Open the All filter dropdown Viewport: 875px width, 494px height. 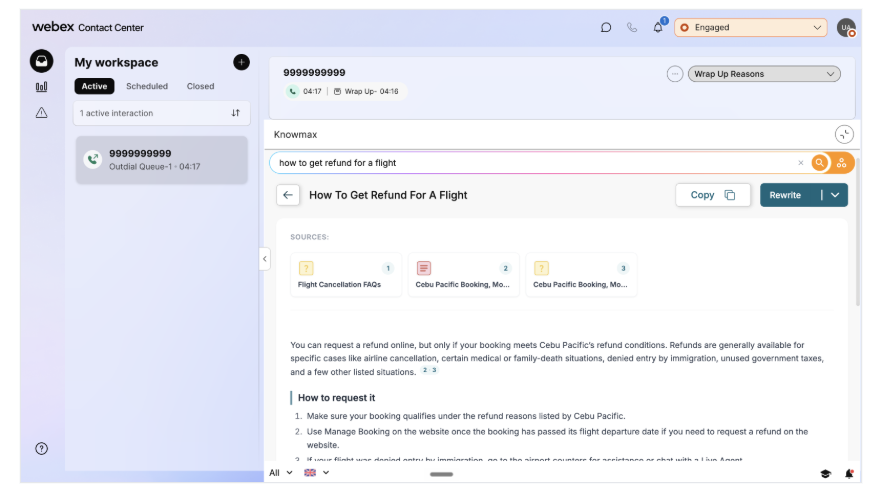(281, 473)
